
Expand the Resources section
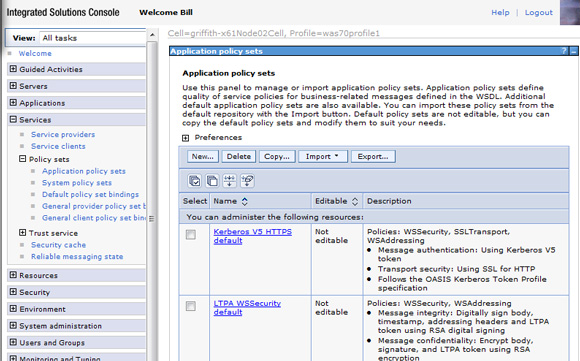pyautogui.click(x=13, y=275)
